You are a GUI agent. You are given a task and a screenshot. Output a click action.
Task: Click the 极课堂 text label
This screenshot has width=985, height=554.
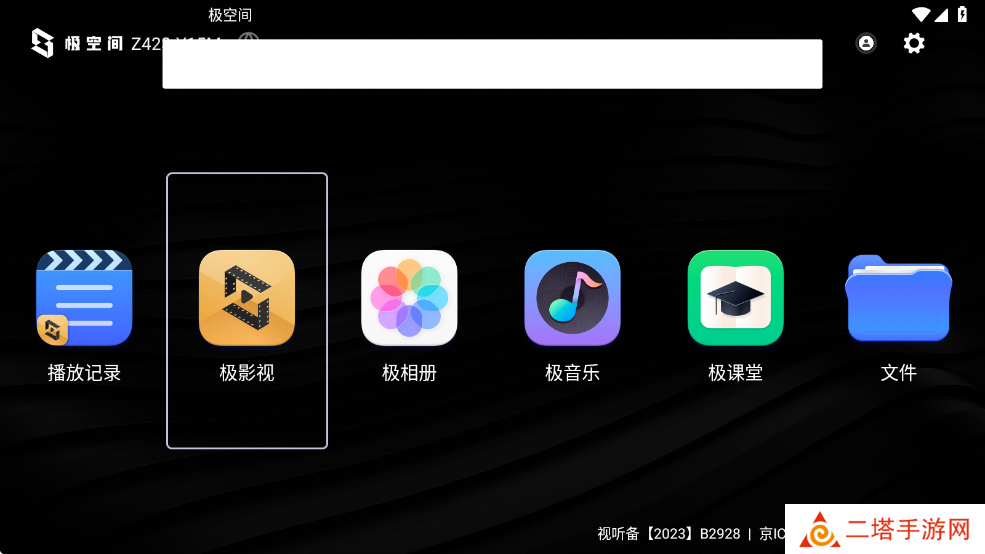click(x=735, y=373)
